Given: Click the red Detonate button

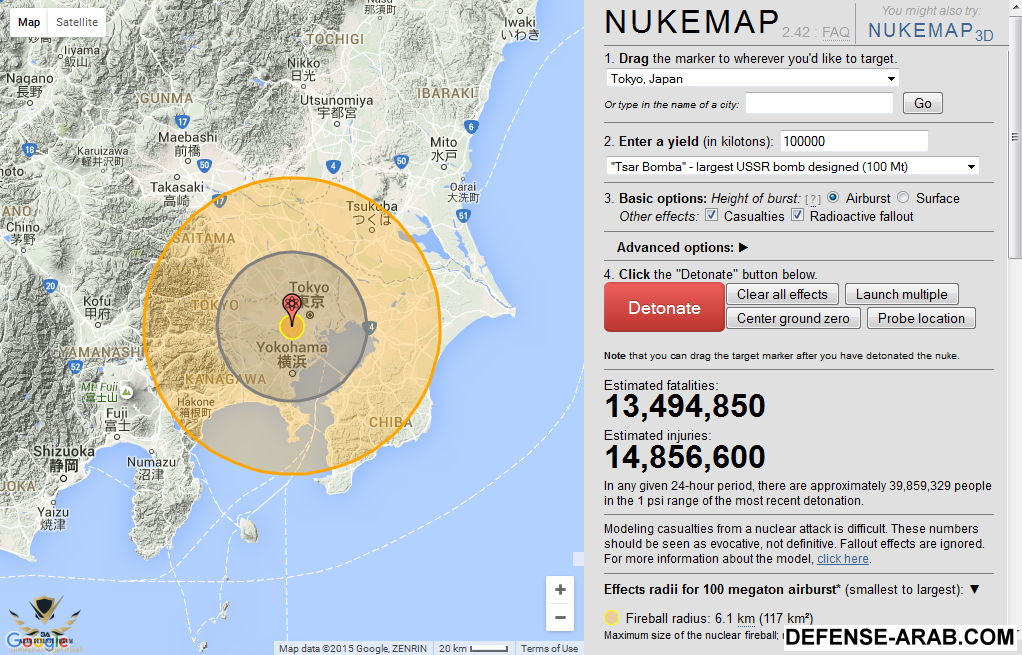Looking at the screenshot, I should click(664, 308).
